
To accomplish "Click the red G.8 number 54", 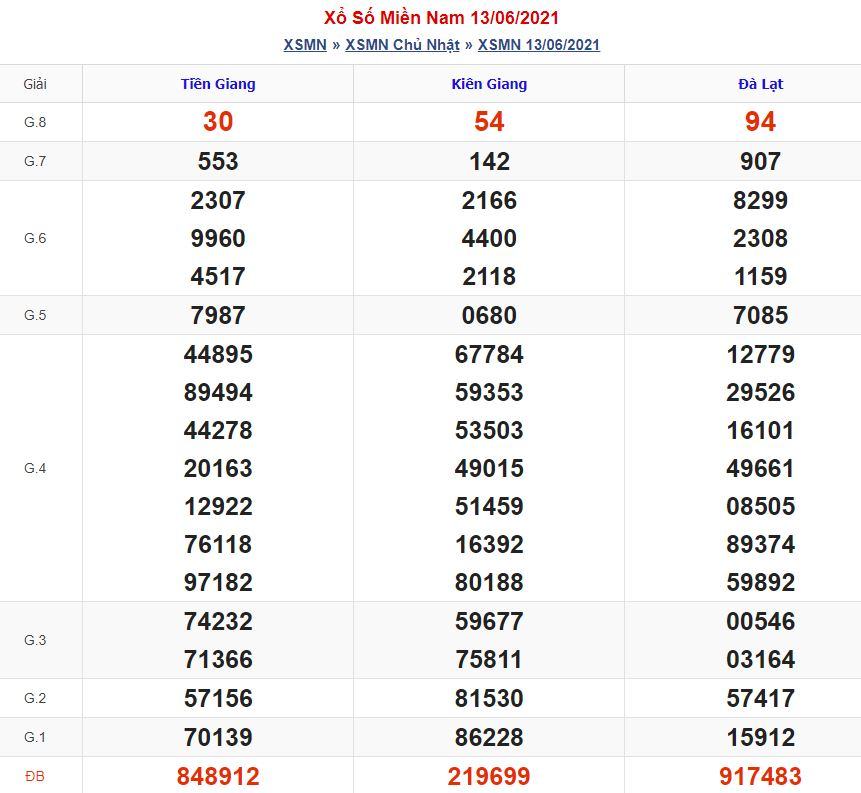I will pyautogui.click(x=489, y=121).
